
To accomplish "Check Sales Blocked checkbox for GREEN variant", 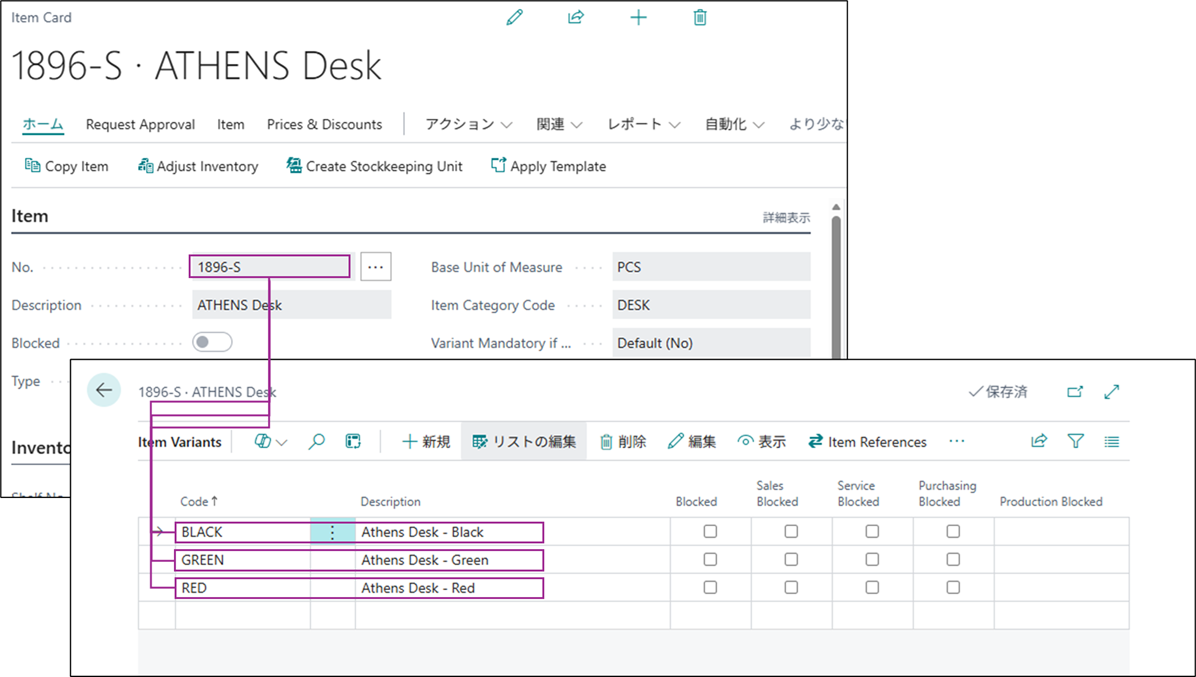I will pyautogui.click(x=791, y=560).
